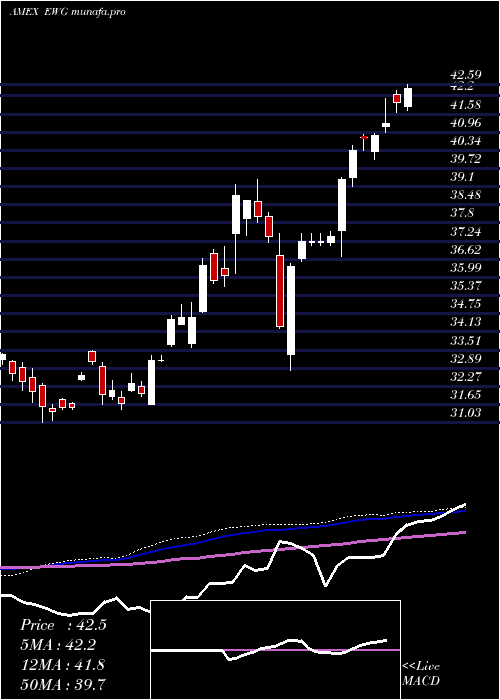Screen dimensions: 500x700
Task: Click the 35.37 price axis label
Action: tap(465, 286)
